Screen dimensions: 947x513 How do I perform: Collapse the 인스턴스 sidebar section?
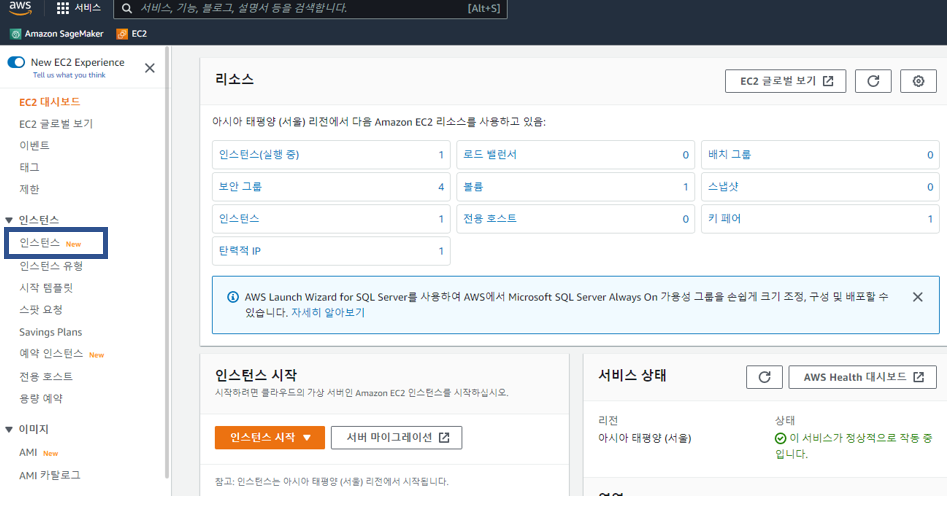(x=9, y=220)
